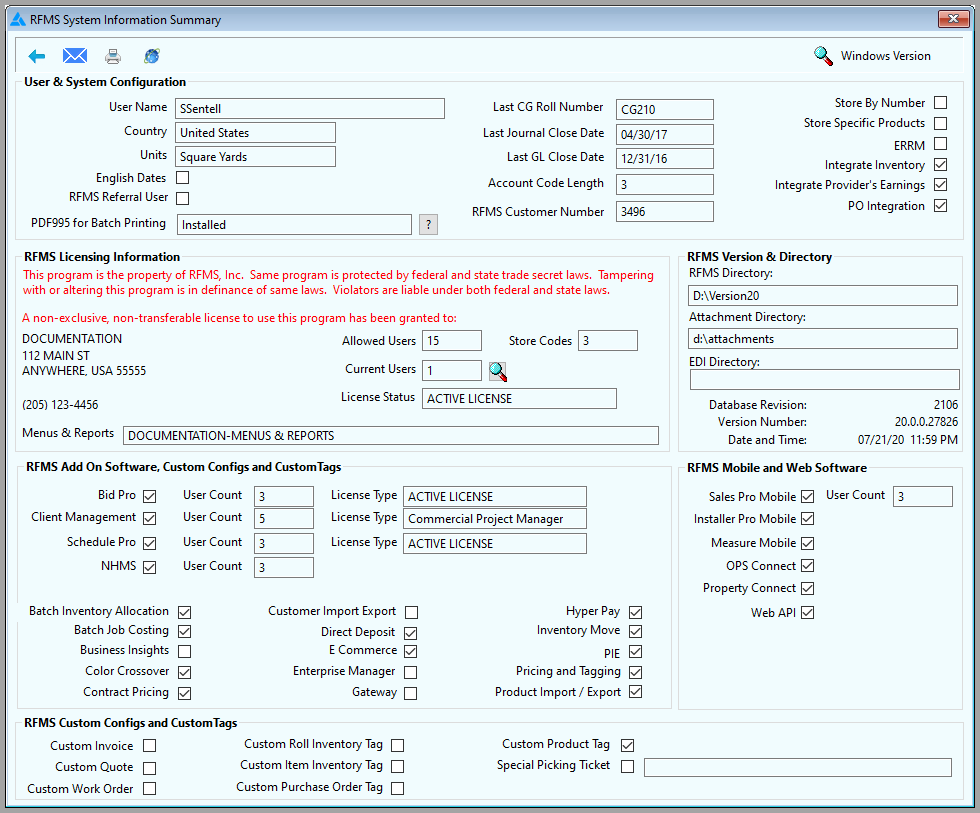The width and height of the screenshot is (980, 813).
Task: Enable Custom Quote checkbox
Action: pyautogui.click(x=149, y=767)
